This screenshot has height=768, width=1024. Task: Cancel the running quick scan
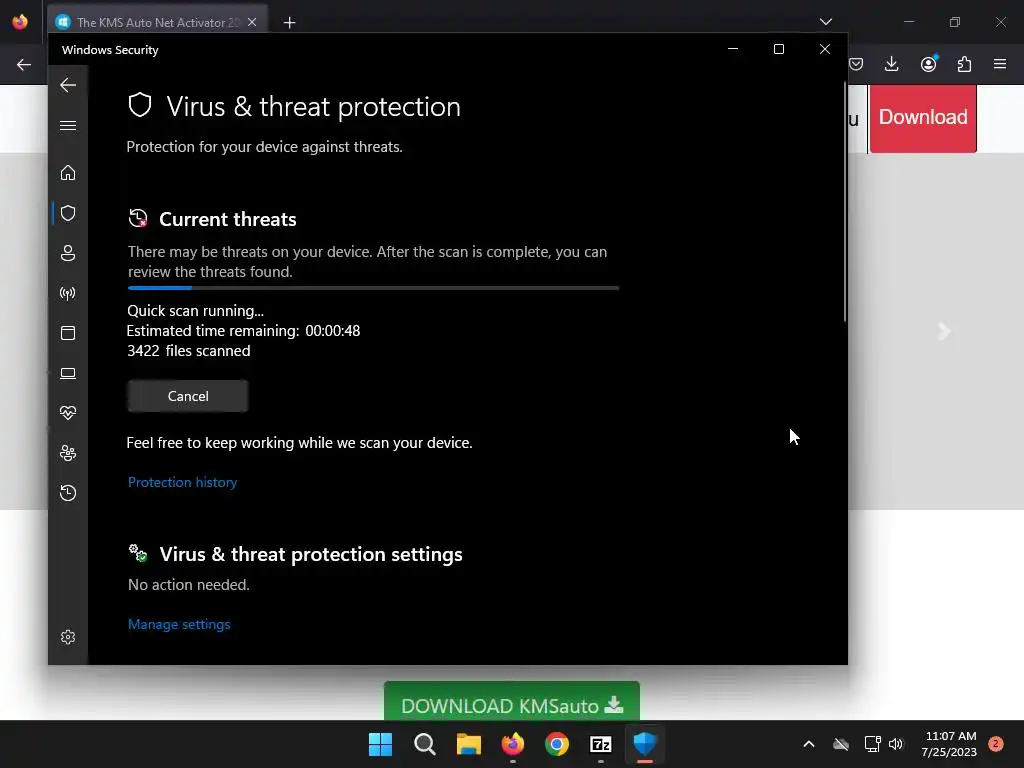(188, 396)
